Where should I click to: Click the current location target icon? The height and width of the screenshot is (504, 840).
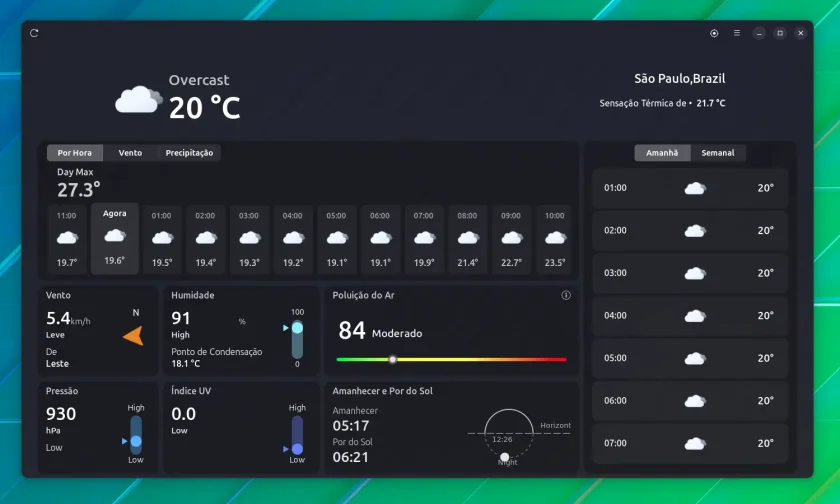[x=714, y=33]
